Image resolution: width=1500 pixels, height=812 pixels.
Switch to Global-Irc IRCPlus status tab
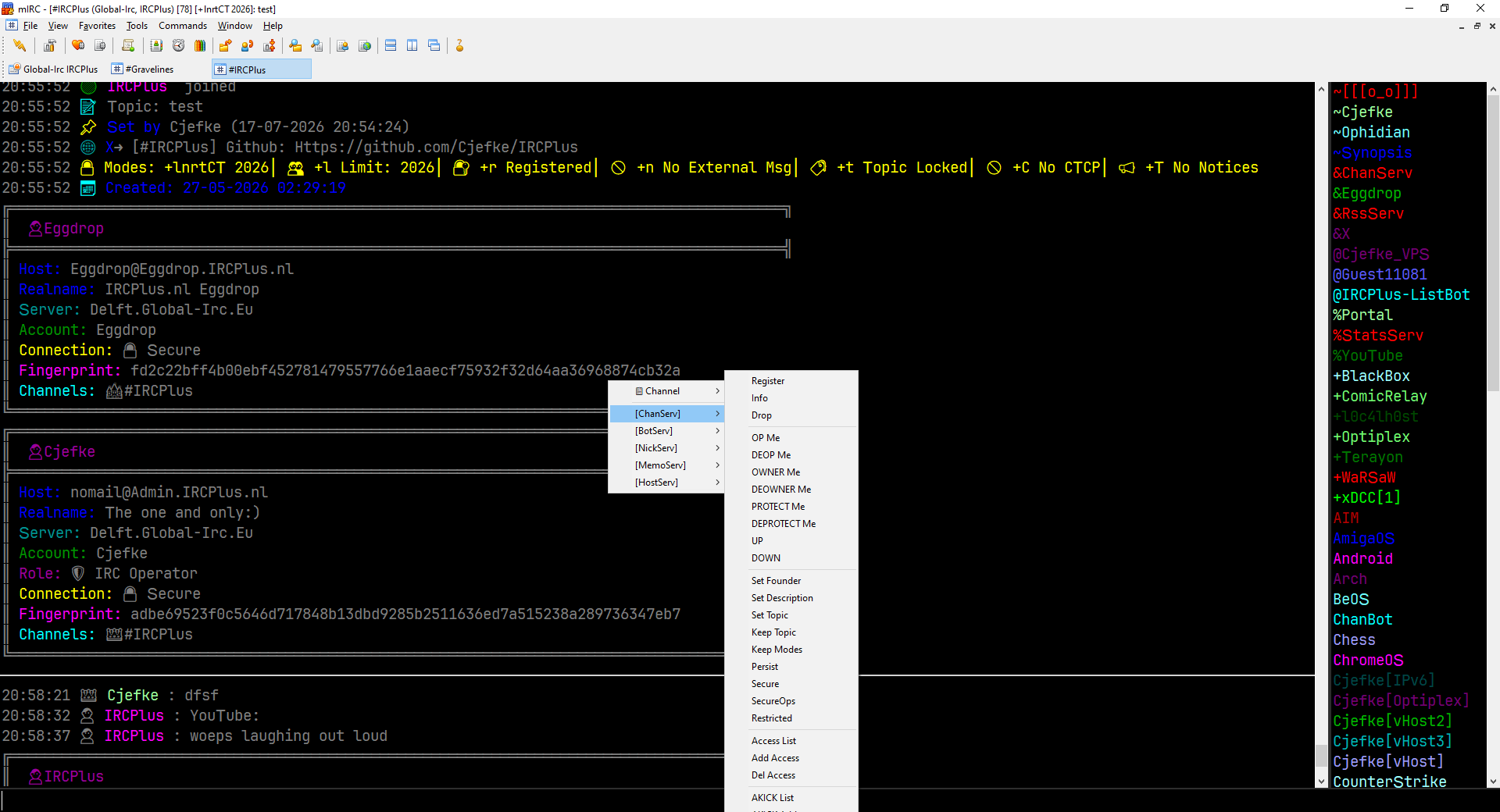click(54, 69)
